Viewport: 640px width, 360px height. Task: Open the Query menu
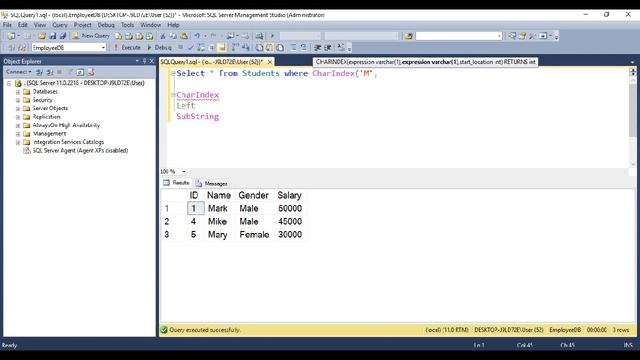coord(60,25)
